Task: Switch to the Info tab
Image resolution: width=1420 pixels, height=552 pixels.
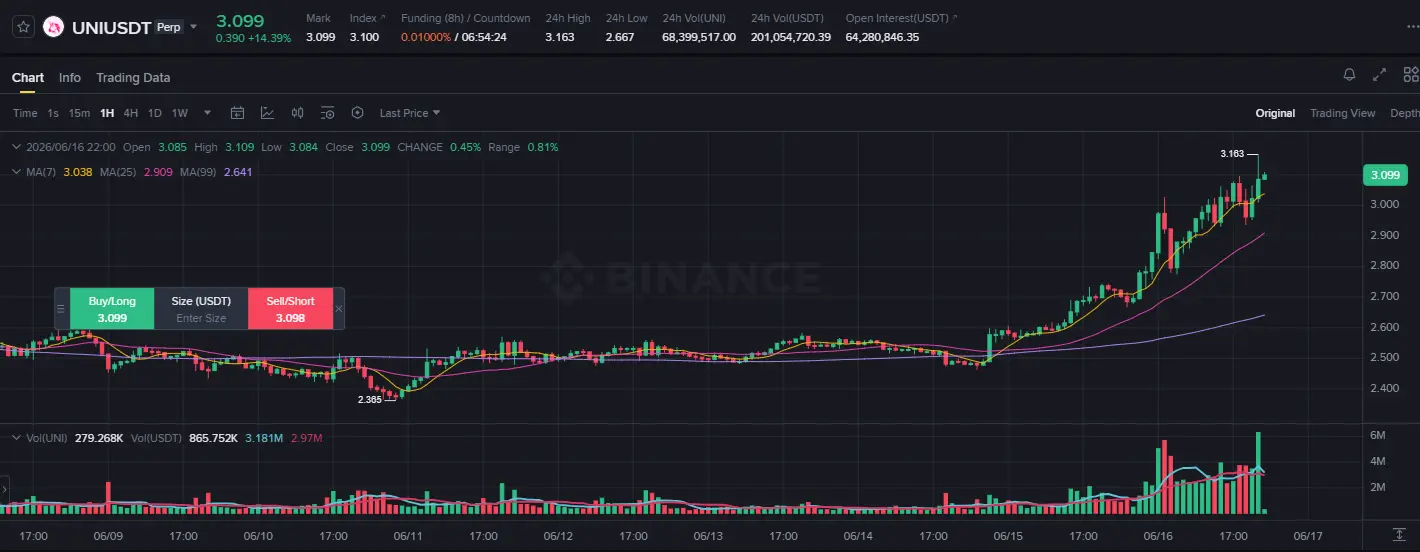Action: 70,78
